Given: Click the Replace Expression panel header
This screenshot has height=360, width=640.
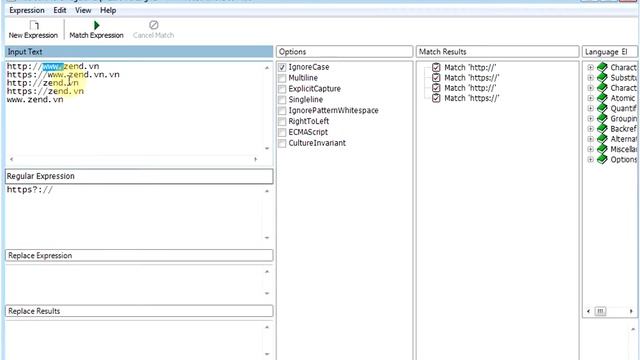Looking at the screenshot, I should point(139,256).
